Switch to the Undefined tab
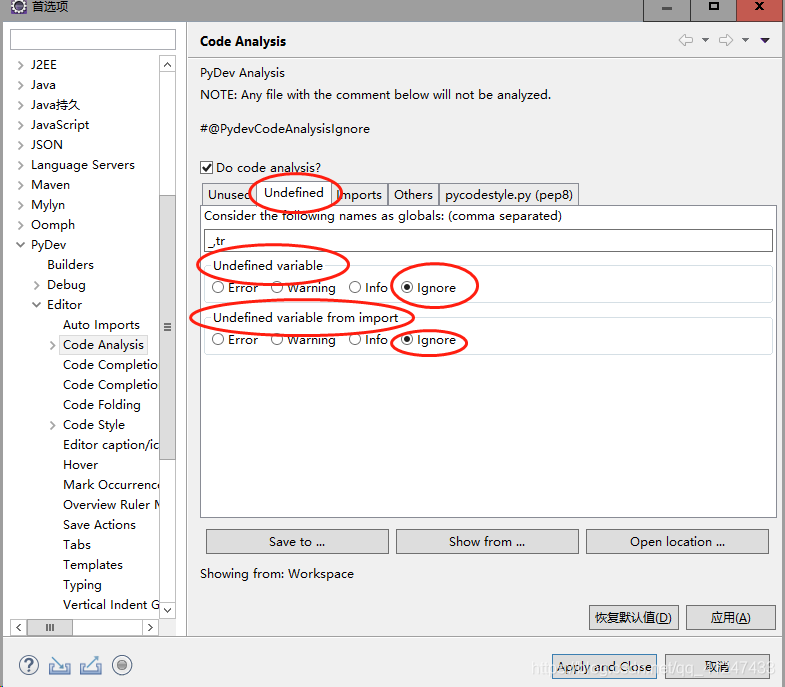This screenshot has width=785, height=687. pyautogui.click(x=294, y=193)
